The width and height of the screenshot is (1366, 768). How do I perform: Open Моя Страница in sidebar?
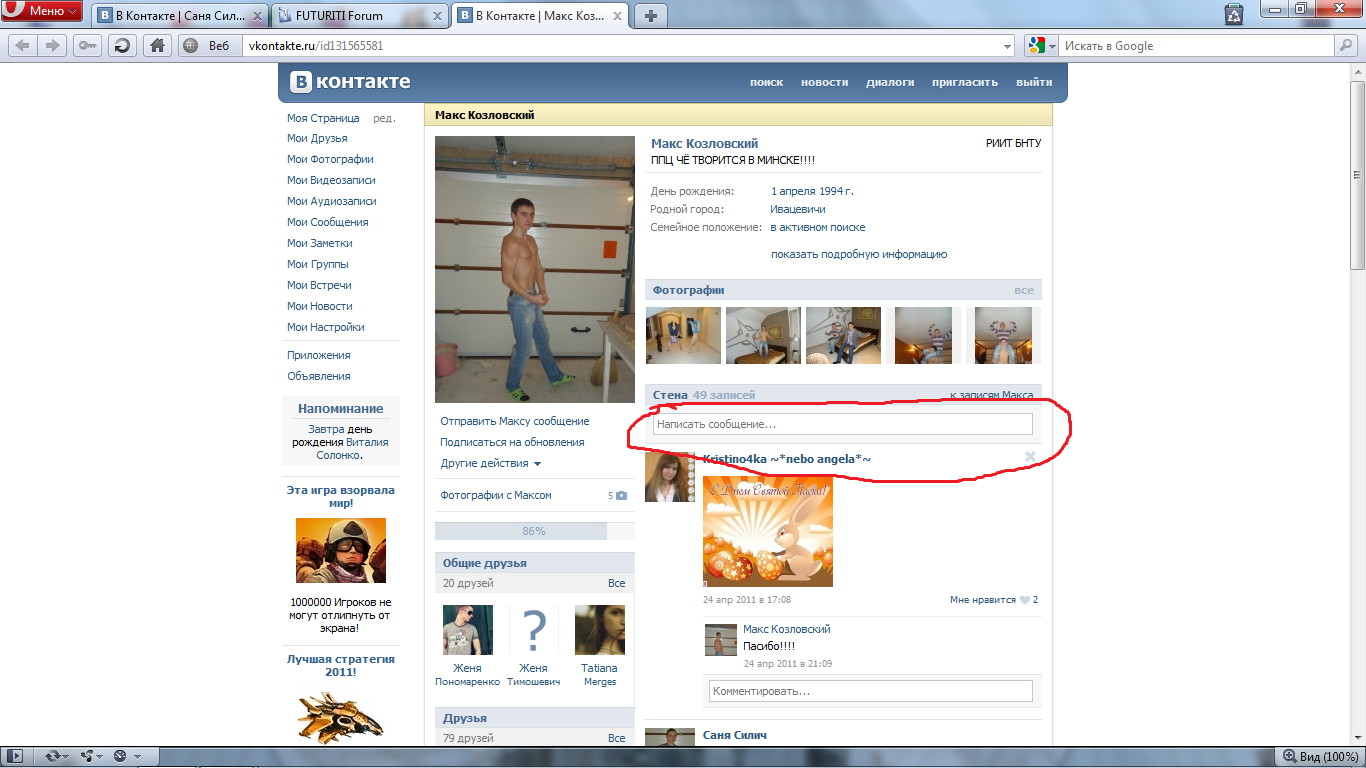click(x=323, y=118)
